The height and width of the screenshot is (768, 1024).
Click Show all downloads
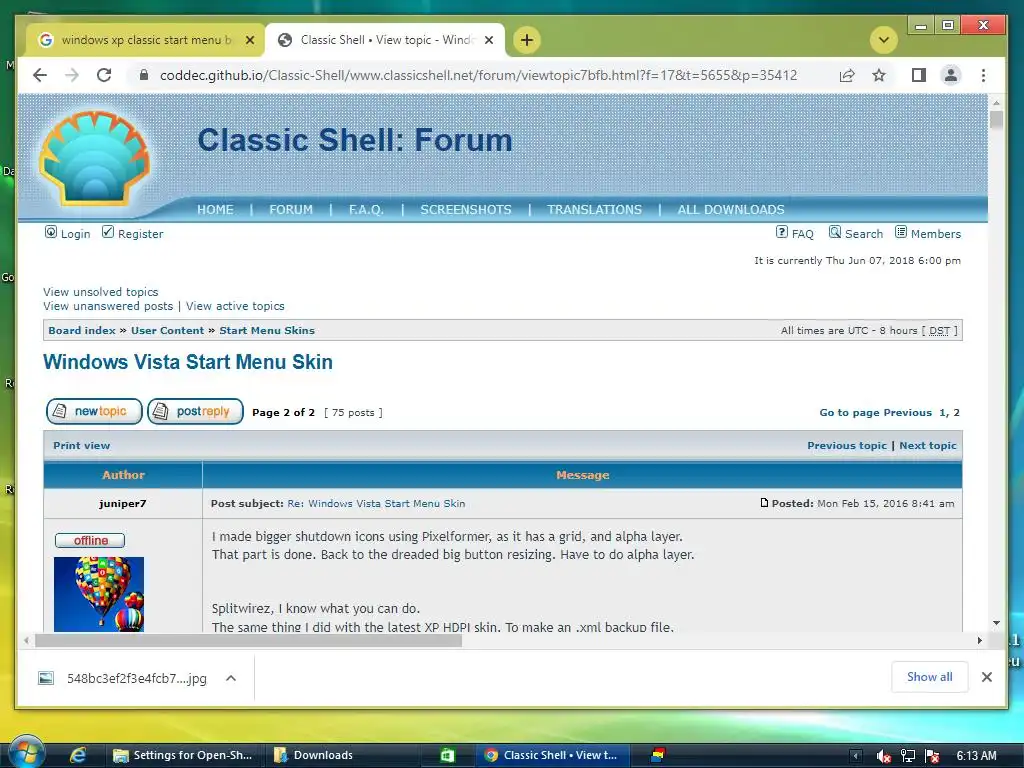coord(929,677)
